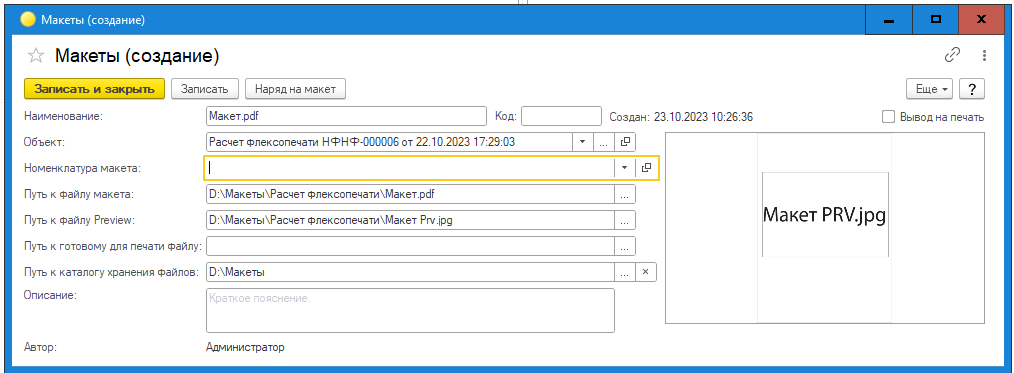Screen dimensions: 1014x373
Task: Click the help question mark button
Action: pyautogui.click(x=972, y=89)
